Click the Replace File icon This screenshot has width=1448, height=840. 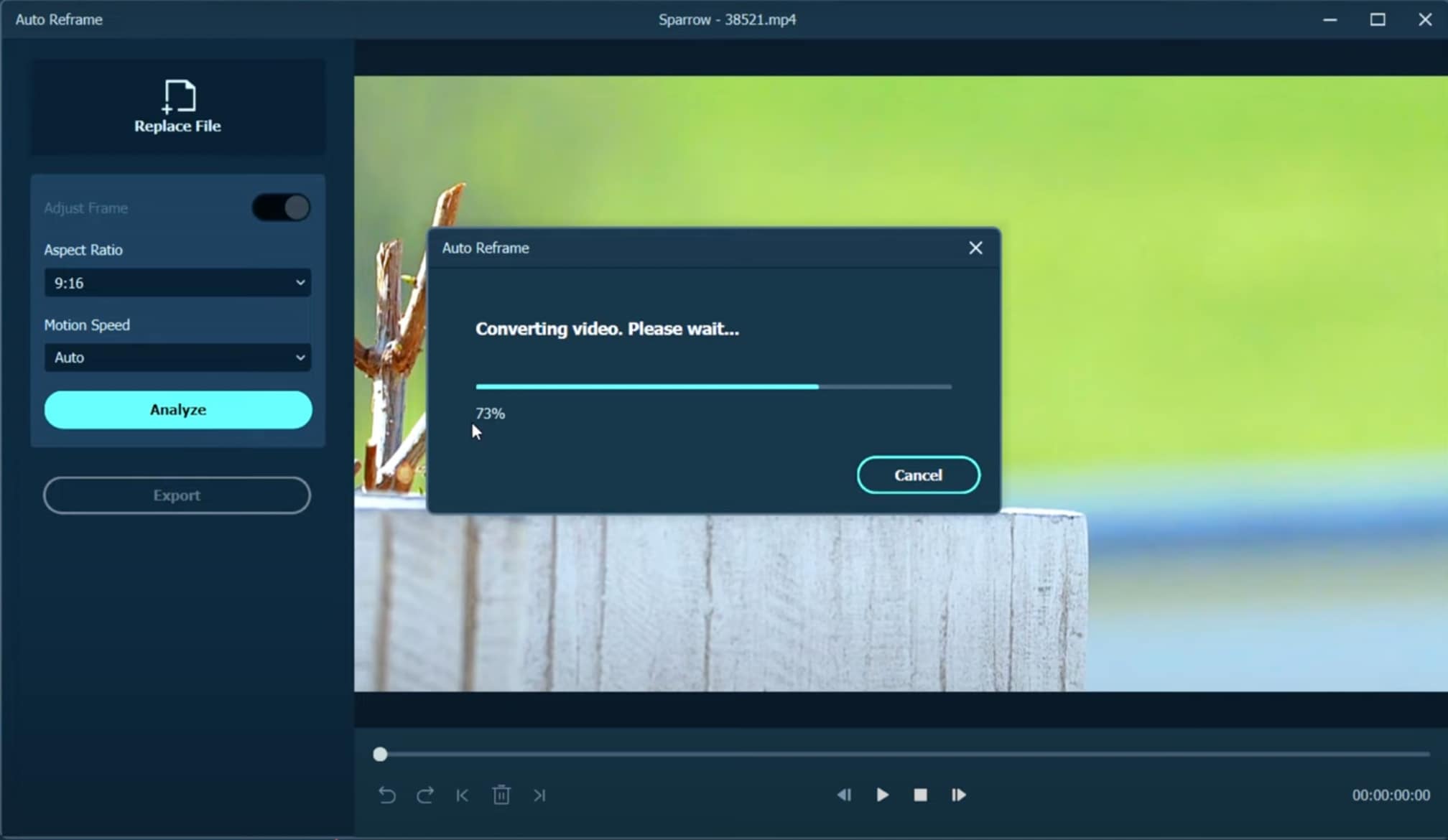tap(178, 96)
